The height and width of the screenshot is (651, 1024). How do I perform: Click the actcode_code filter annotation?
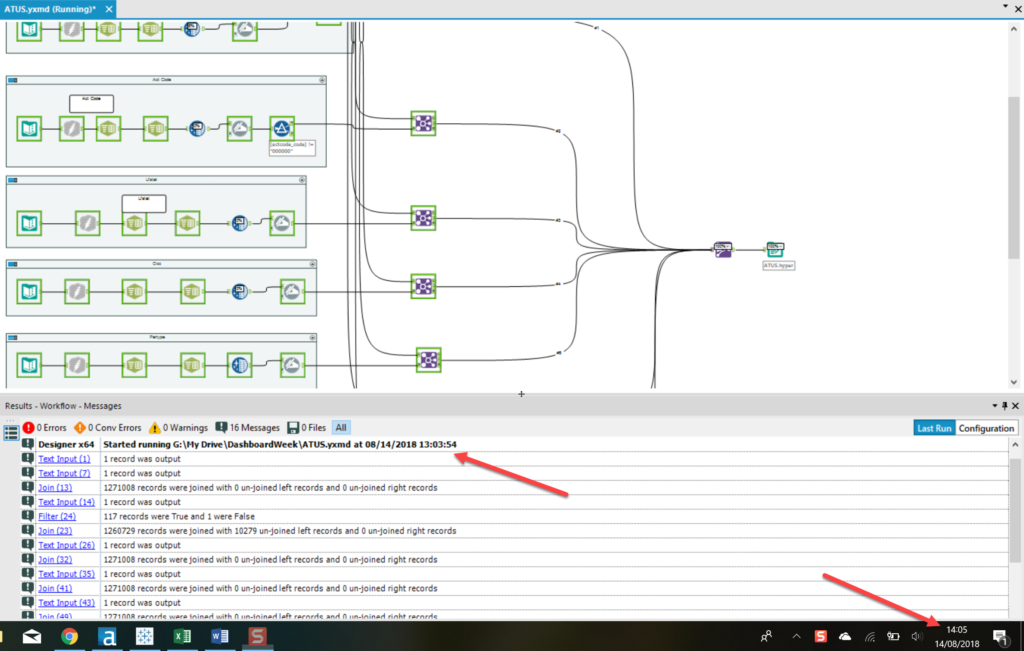tap(292, 148)
